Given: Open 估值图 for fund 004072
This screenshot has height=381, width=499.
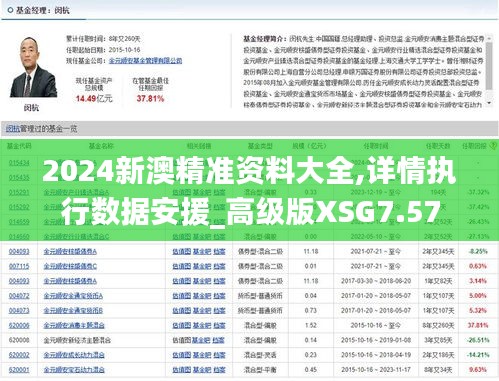Looking at the screenshot, I should tap(181, 296).
